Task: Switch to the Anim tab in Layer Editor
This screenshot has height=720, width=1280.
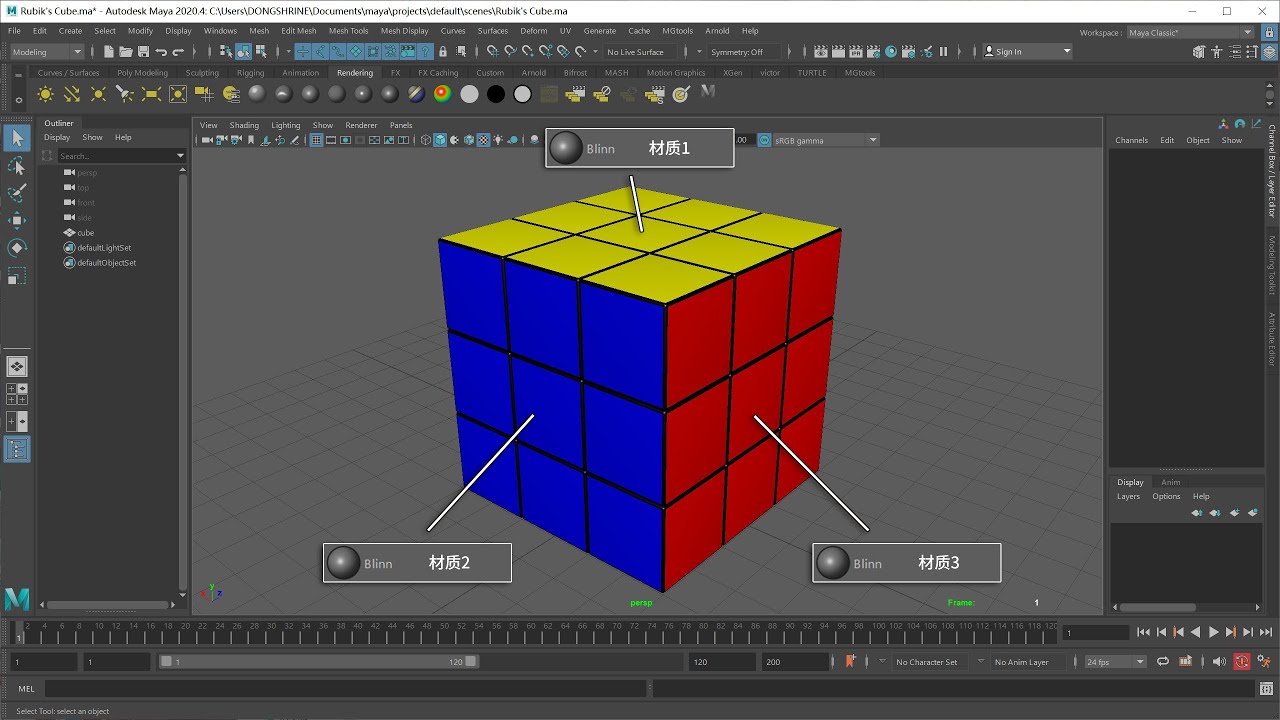Action: point(1170,482)
